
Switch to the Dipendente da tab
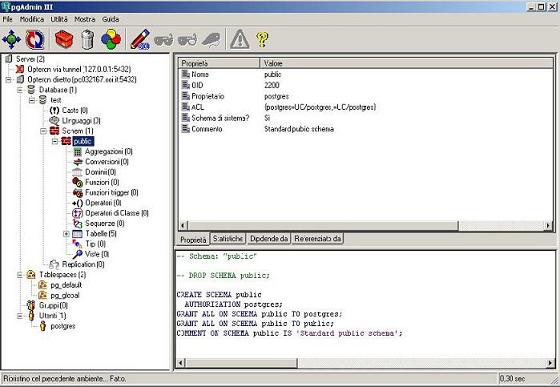pyautogui.click(x=269, y=238)
